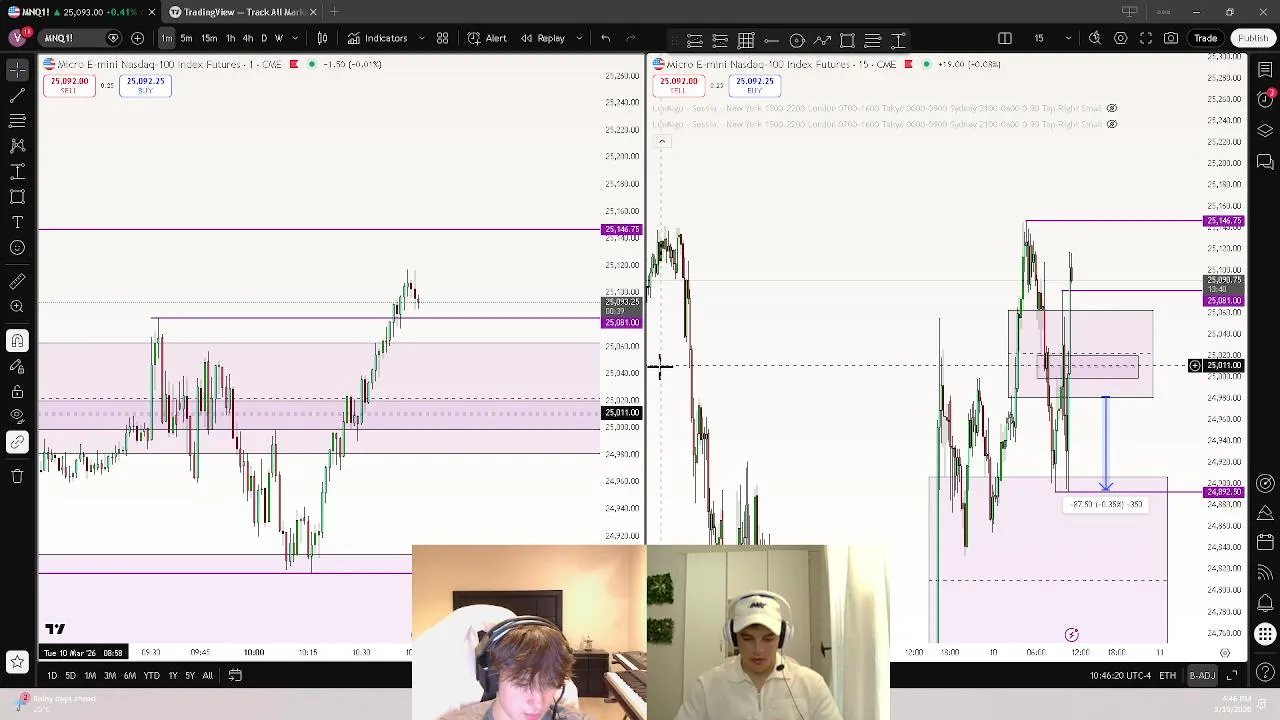Image resolution: width=1280 pixels, height=720 pixels.
Task: Open the patterns drawing tool in left sidebar
Action: pos(17,146)
